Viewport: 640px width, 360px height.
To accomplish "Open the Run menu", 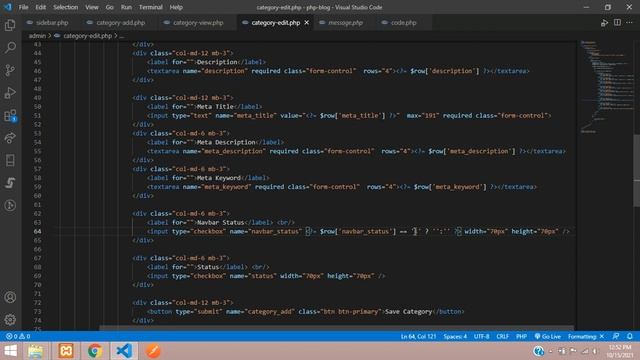I will 126,7.
